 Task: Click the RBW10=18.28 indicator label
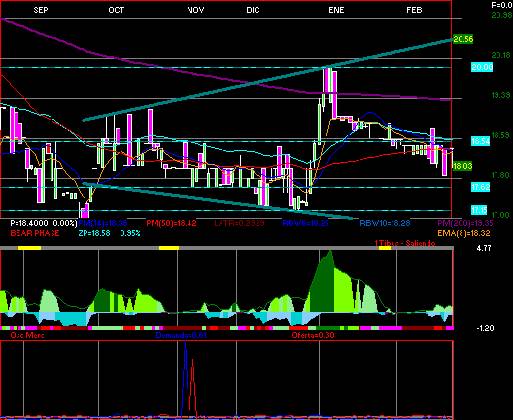click(x=385, y=223)
